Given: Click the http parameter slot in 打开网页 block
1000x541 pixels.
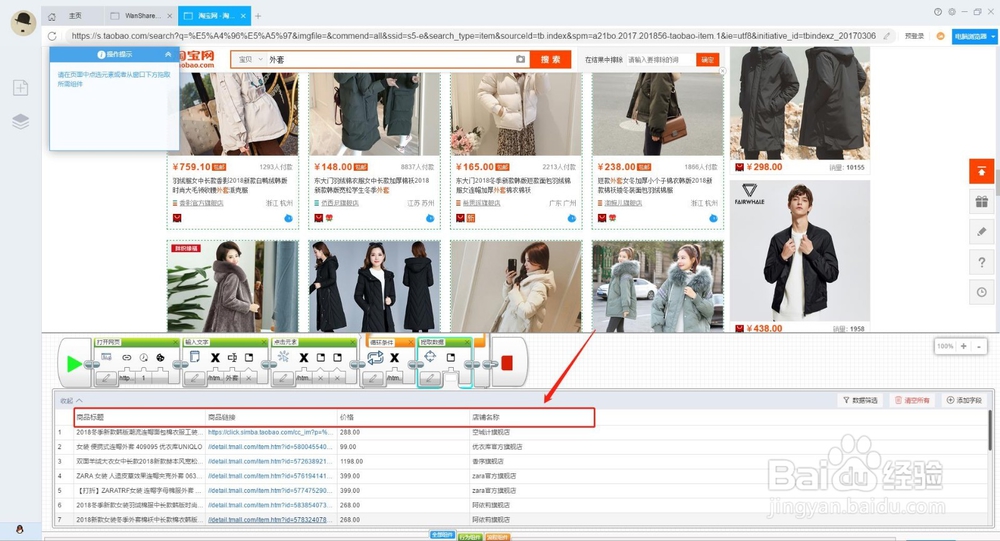Looking at the screenshot, I should (126, 378).
